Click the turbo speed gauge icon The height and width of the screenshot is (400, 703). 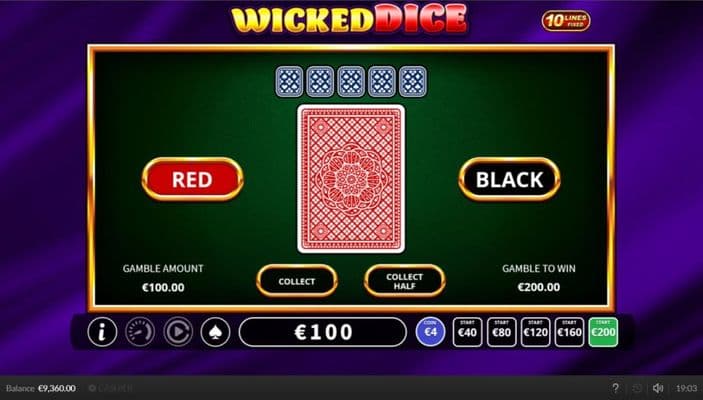tap(140, 332)
